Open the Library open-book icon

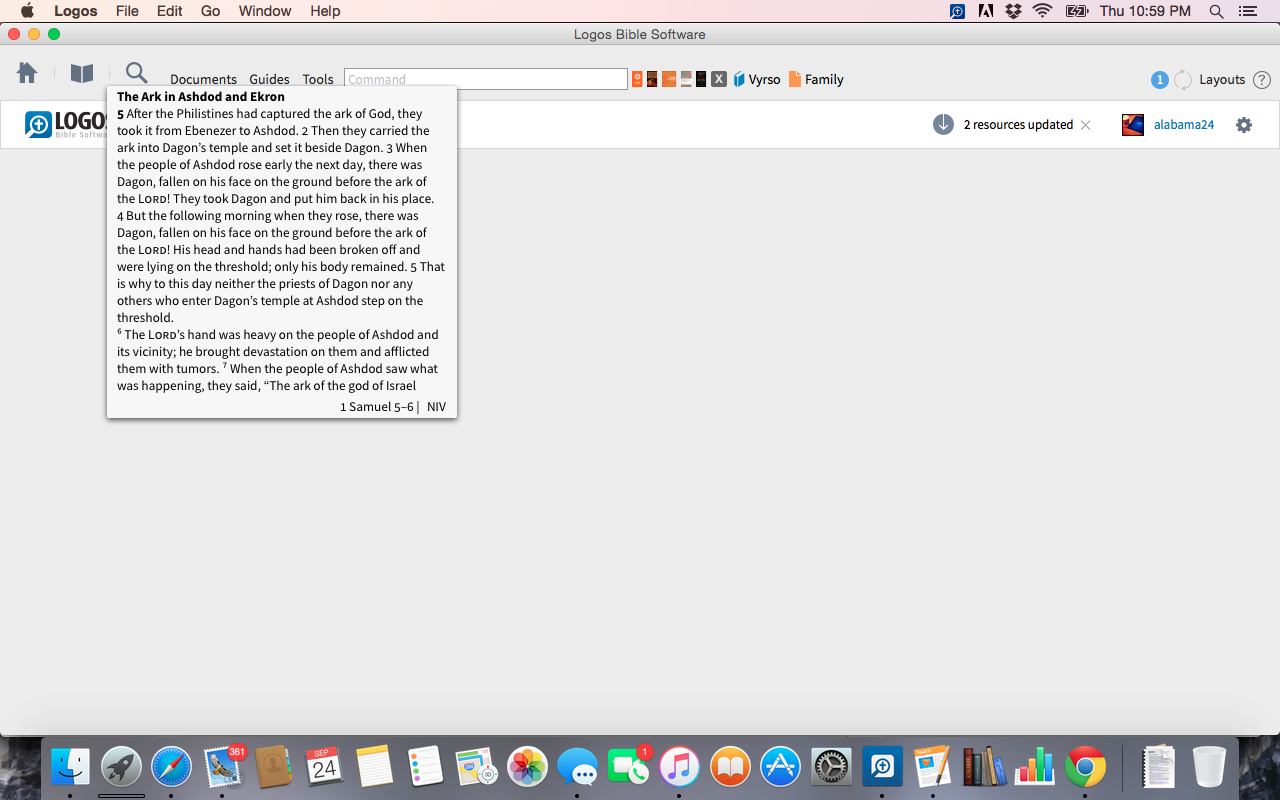coord(82,73)
